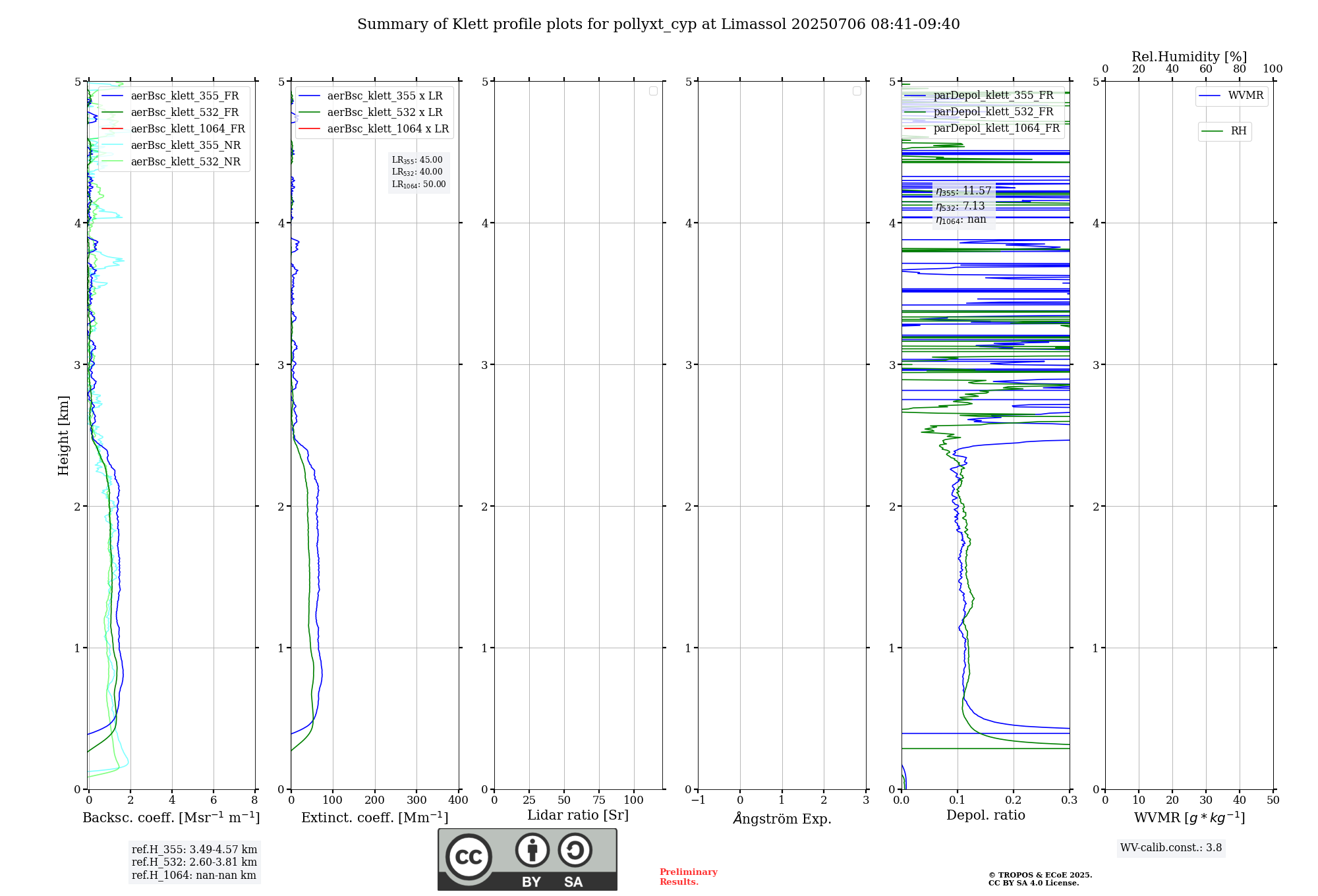
Task: Click the empty legend box in Lidar ratio plot
Action: [653, 91]
